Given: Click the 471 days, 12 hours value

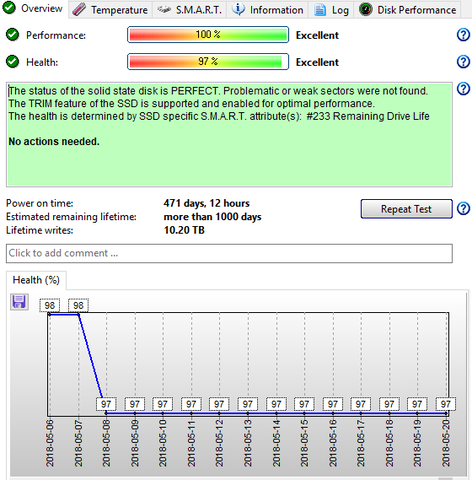Looking at the screenshot, I should coord(207,203).
